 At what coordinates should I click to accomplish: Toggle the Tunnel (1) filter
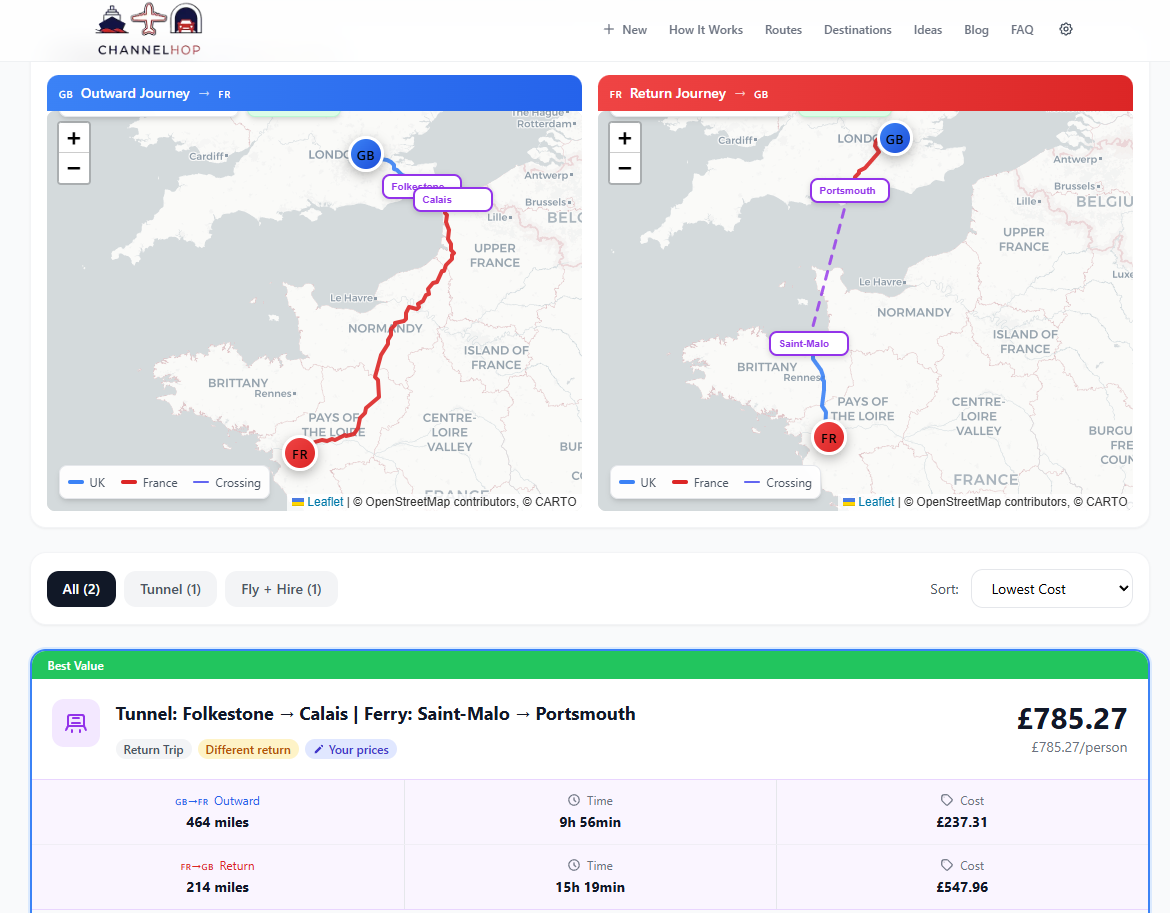click(x=169, y=589)
